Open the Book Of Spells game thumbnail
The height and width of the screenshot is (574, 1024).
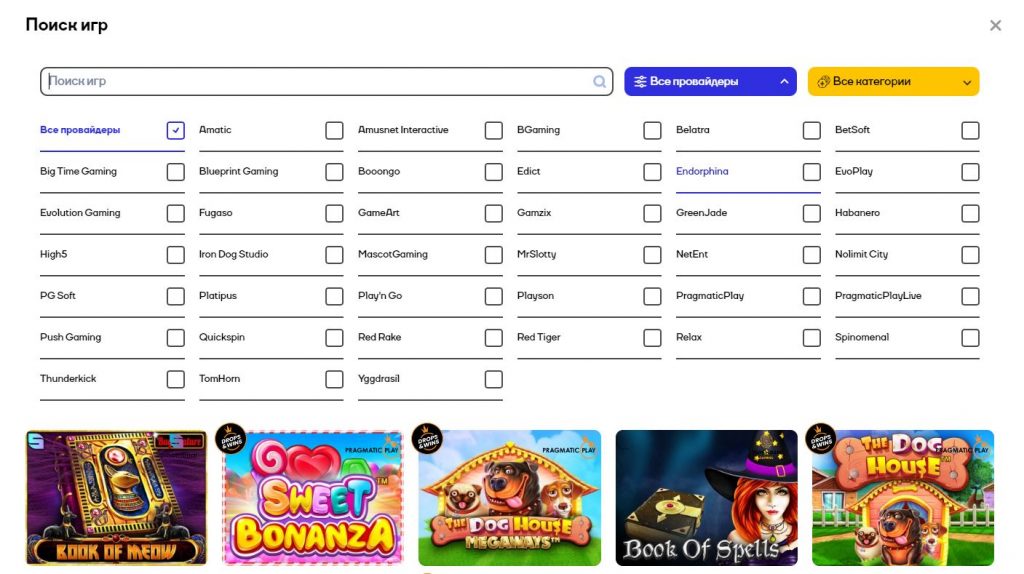706,498
